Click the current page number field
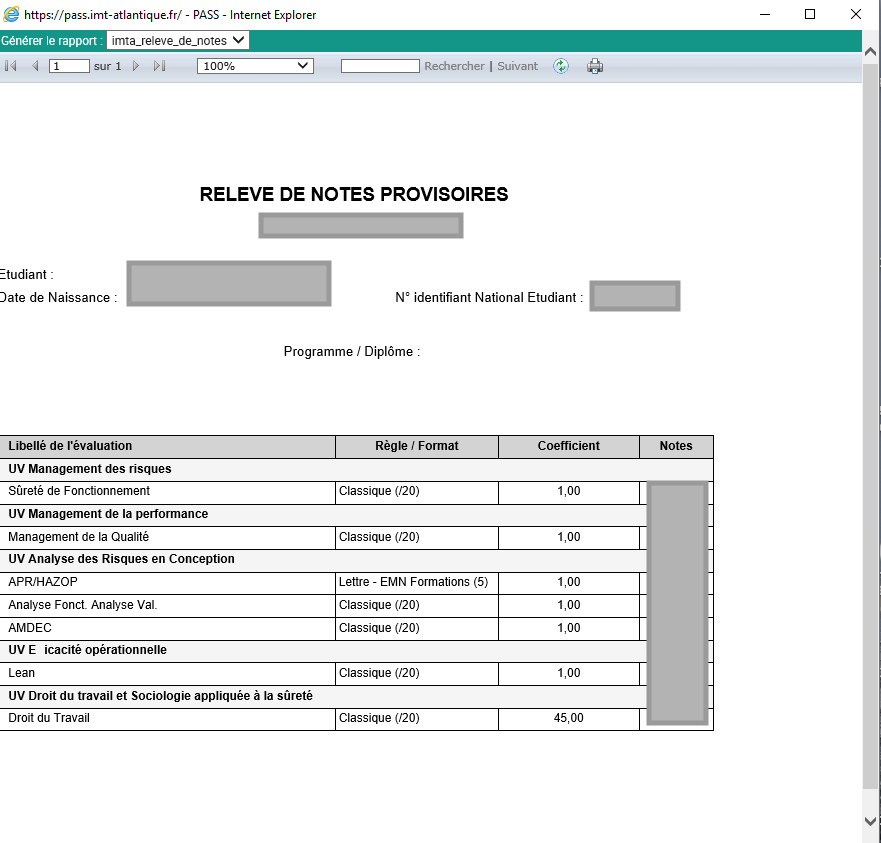881x843 pixels. click(x=69, y=66)
